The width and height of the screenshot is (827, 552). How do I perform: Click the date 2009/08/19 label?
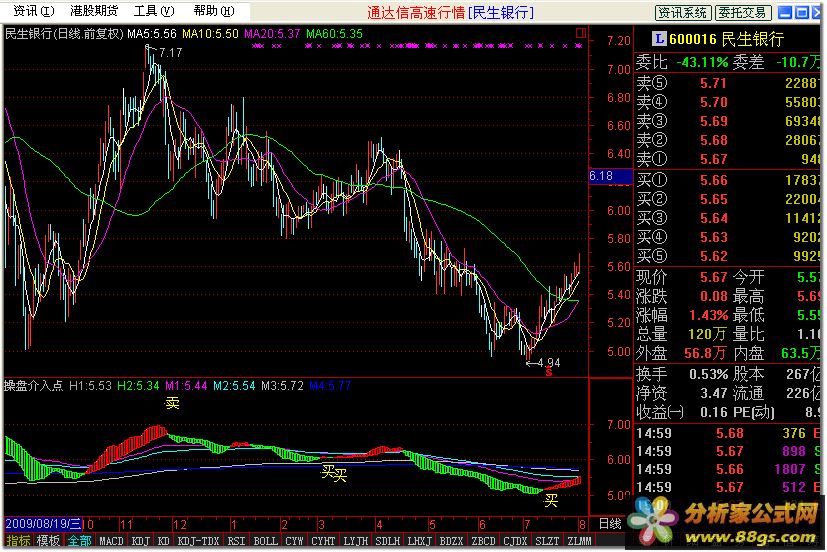pos(43,524)
